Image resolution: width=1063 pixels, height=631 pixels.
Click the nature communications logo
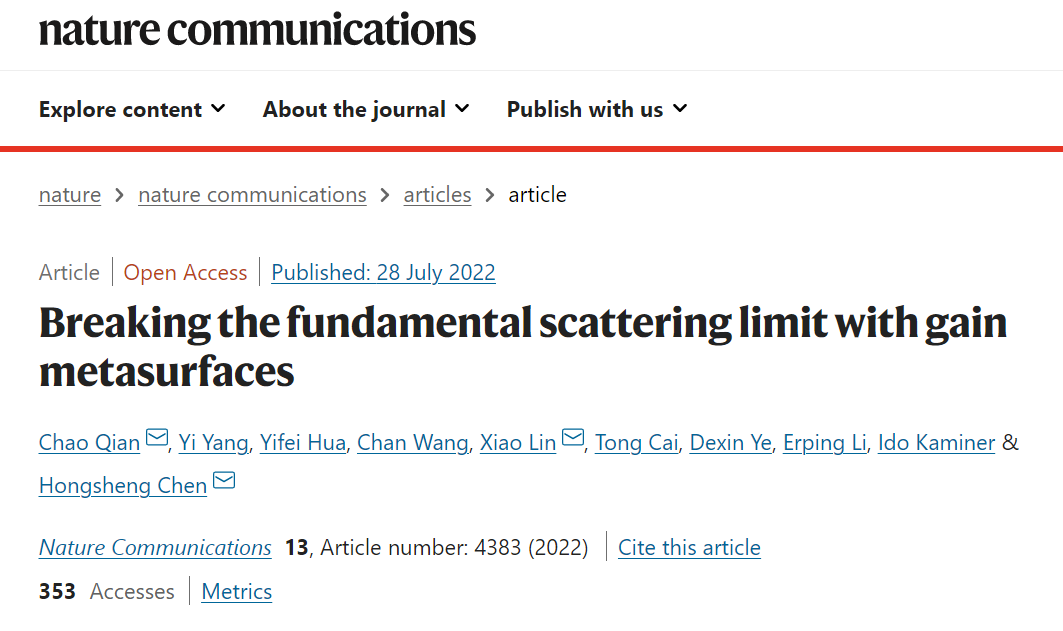tap(257, 30)
